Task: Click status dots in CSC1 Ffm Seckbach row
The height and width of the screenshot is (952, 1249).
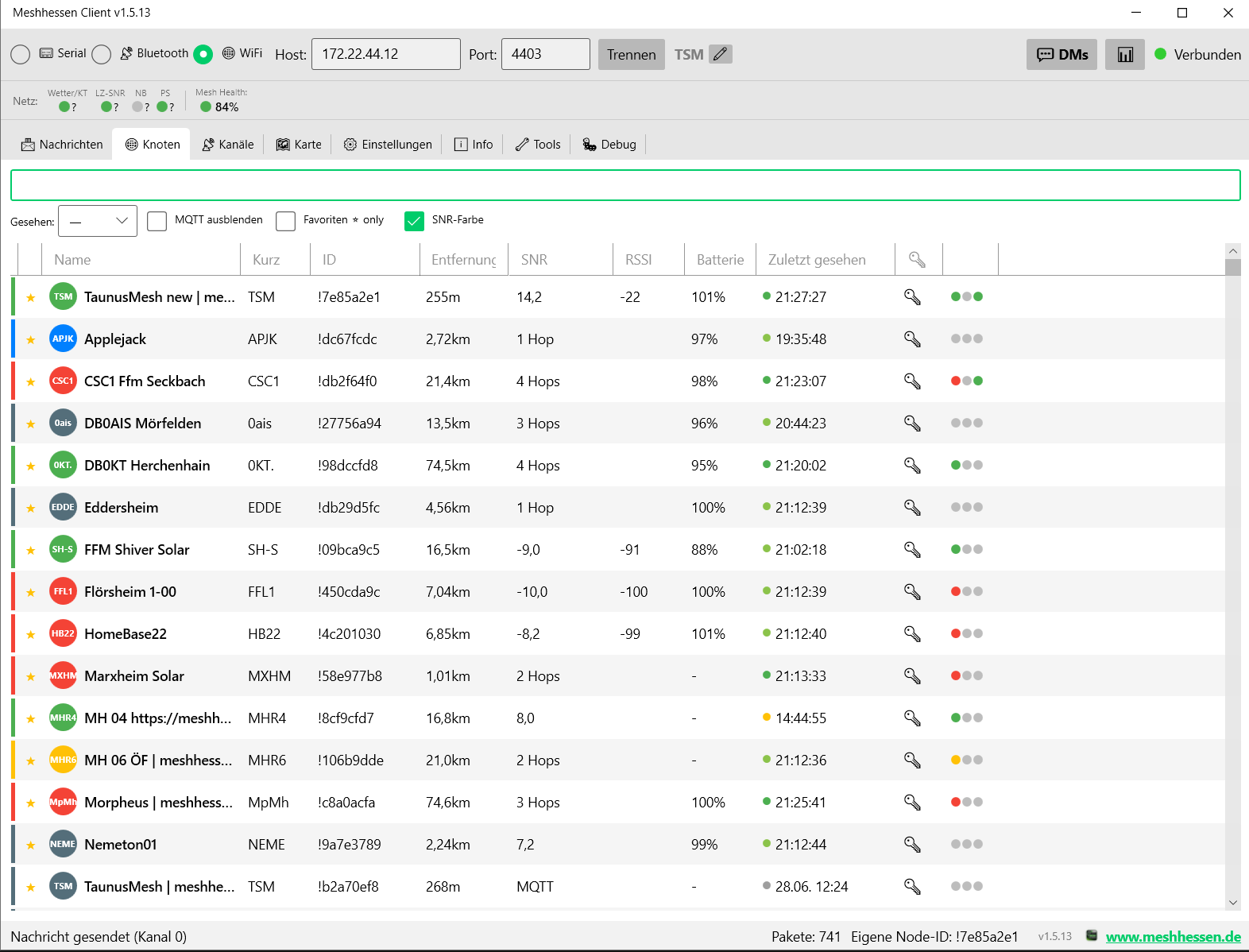Action: tap(967, 381)
